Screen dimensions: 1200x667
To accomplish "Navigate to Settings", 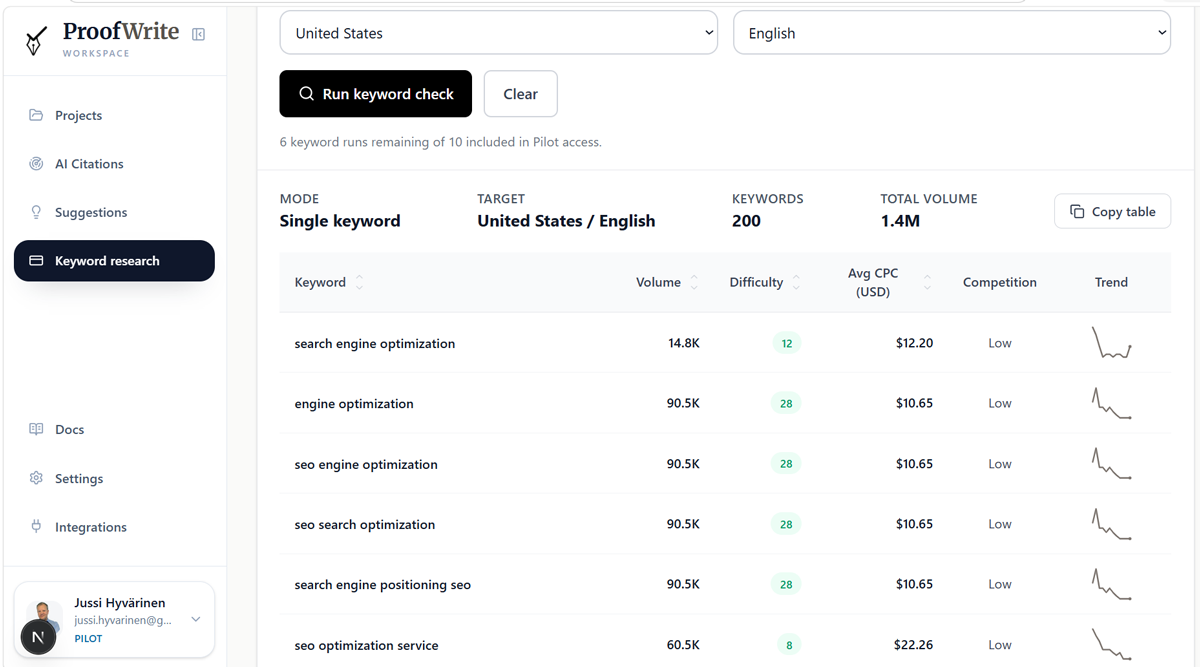I will [114, 478].
